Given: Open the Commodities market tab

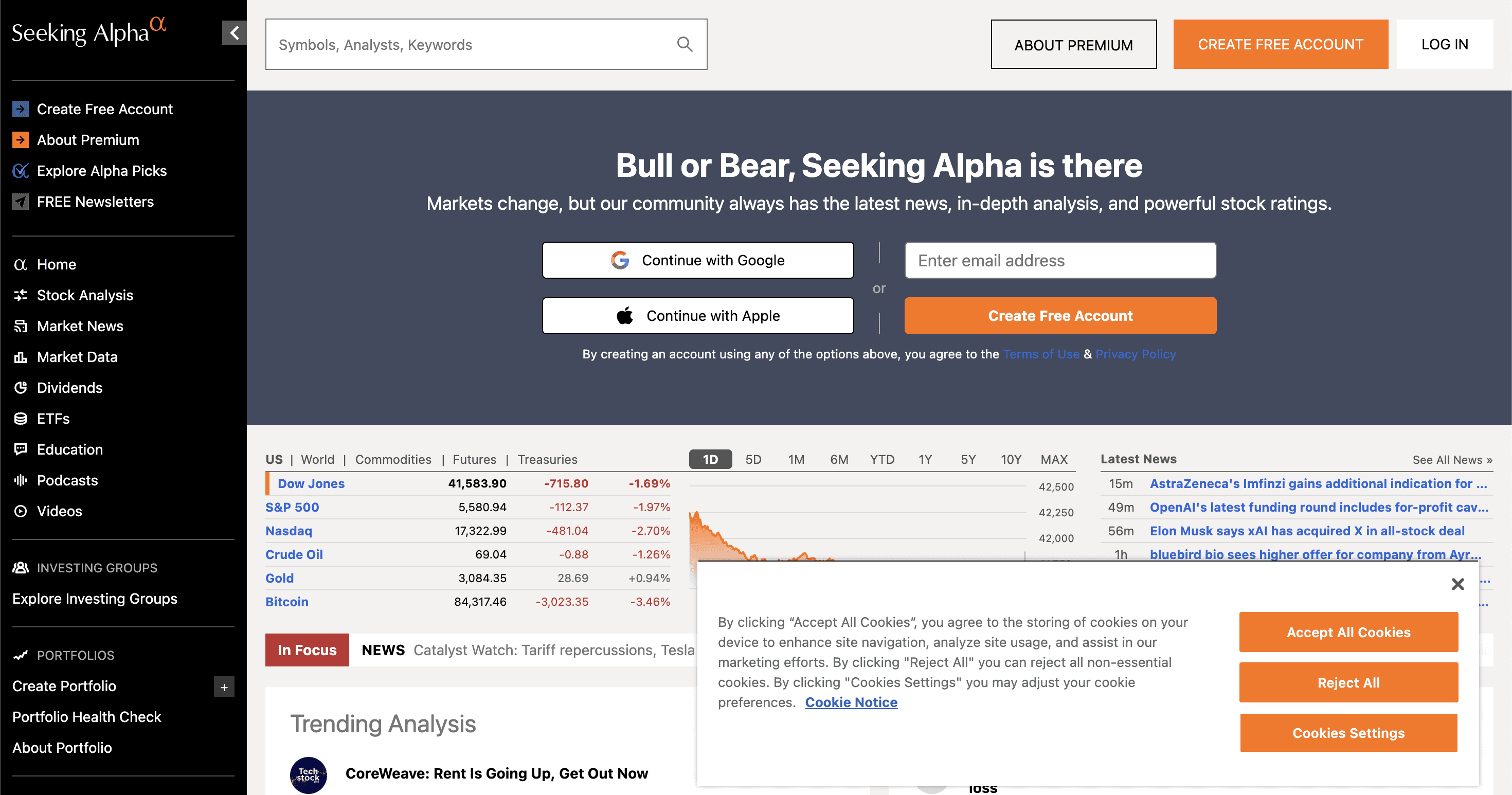Looking at the screenshot, I should [393, 459].
